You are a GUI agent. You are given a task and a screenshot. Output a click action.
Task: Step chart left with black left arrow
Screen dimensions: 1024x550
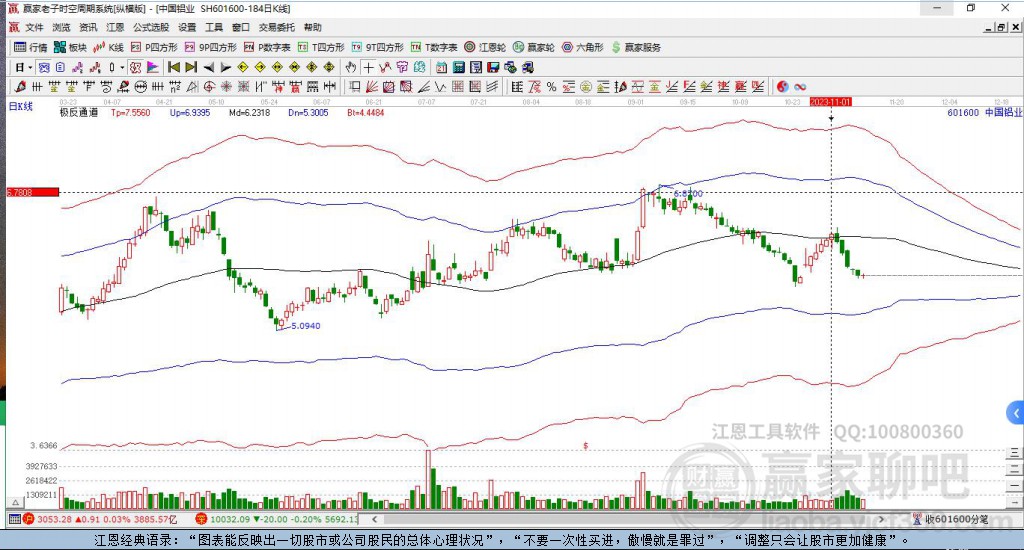click(x=208, y=67)
